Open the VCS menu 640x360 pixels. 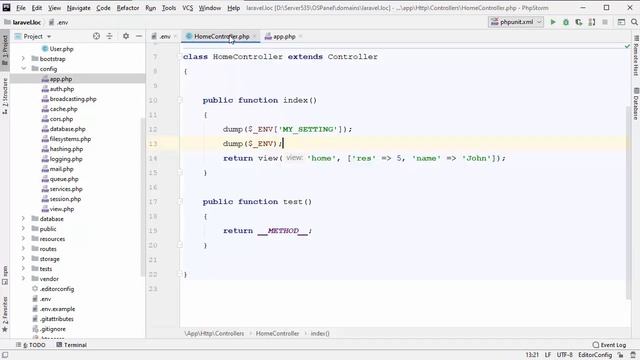[187, 8]
